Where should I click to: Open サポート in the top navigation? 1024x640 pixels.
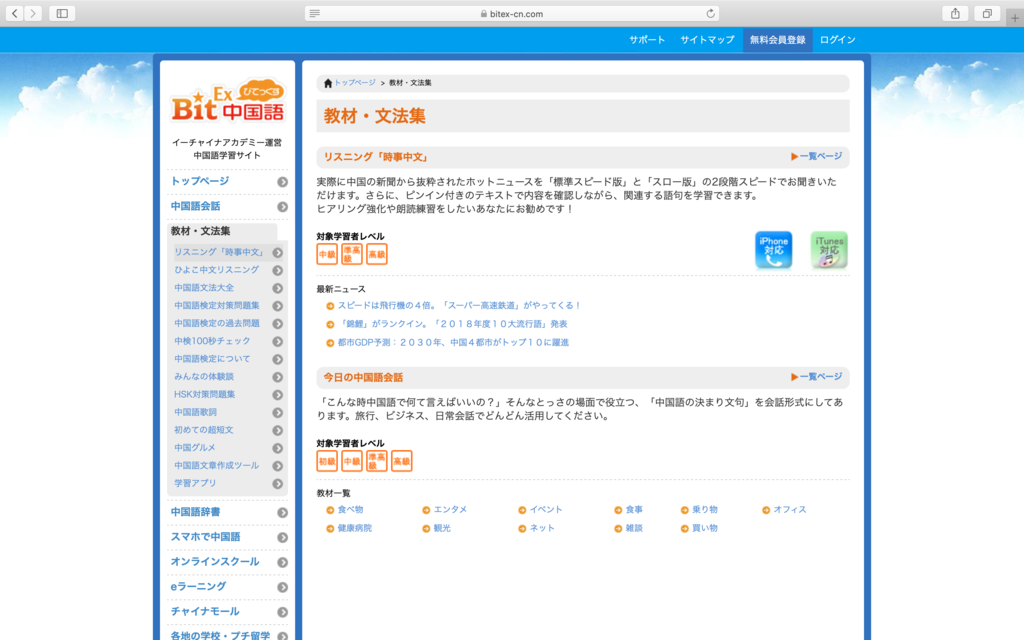point(647,40)
